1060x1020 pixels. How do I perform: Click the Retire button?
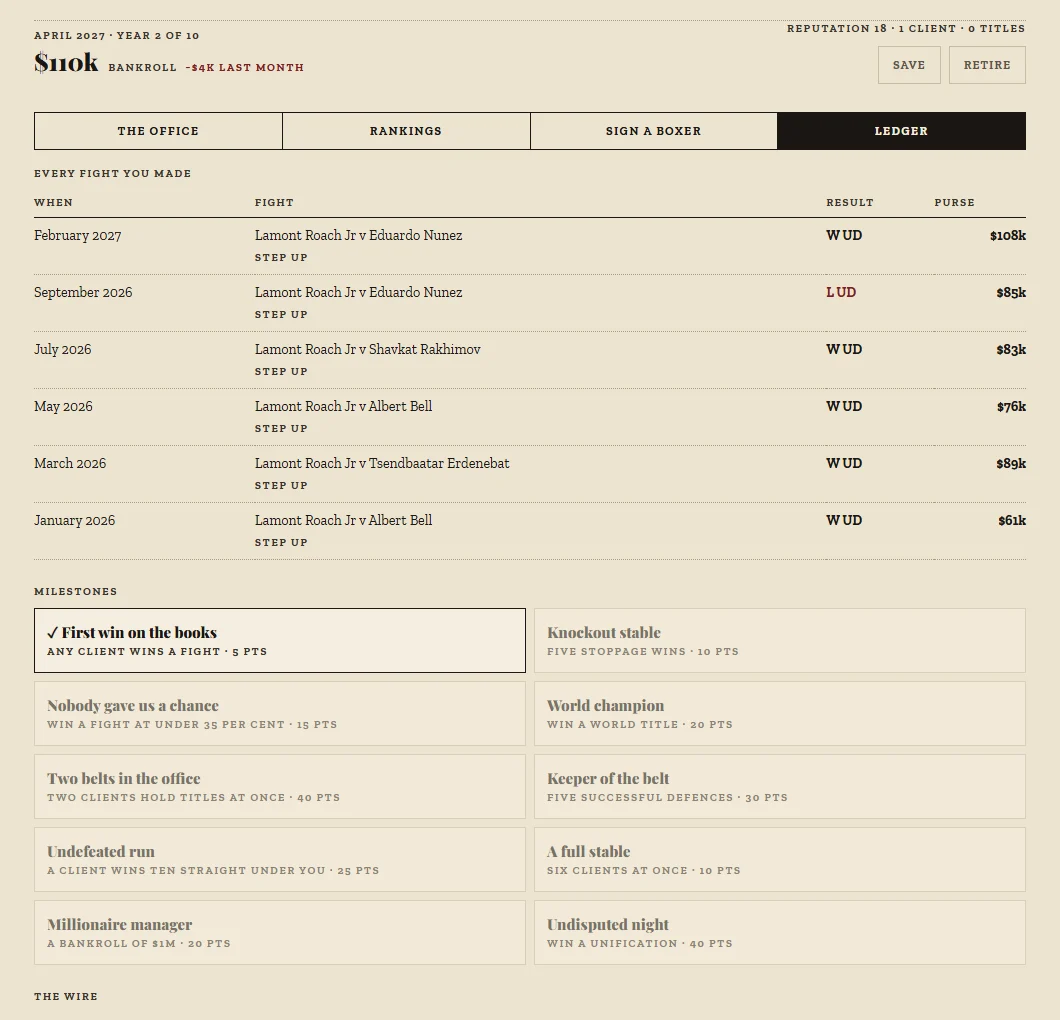(x=987, y=65)
